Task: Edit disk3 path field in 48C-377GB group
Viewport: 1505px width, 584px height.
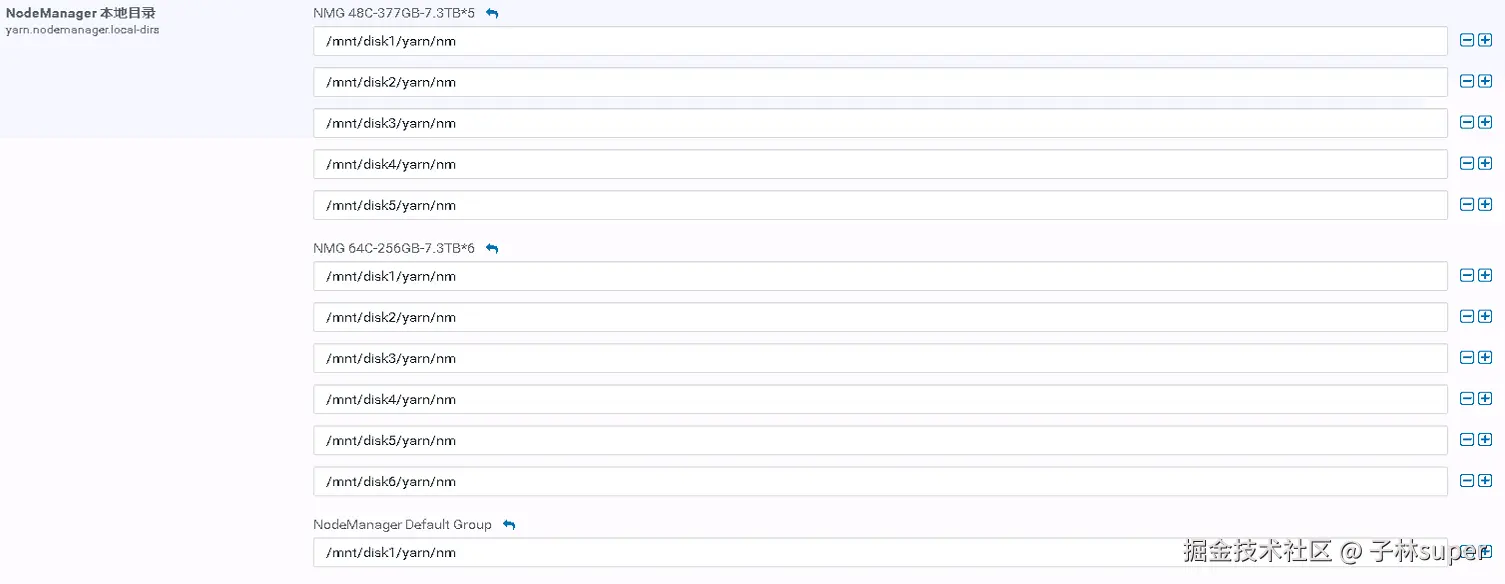Action: click(880, 123)
